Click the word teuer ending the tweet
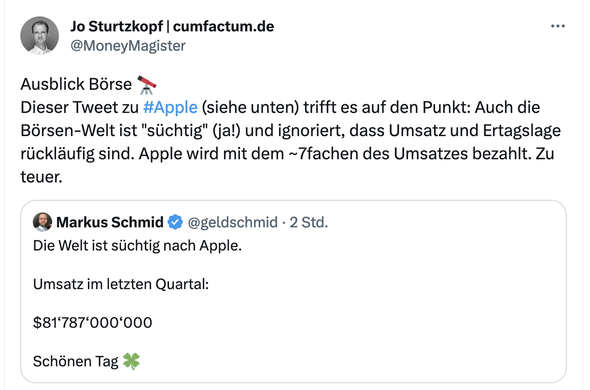The image size is (590, 390). coord(41,177)
